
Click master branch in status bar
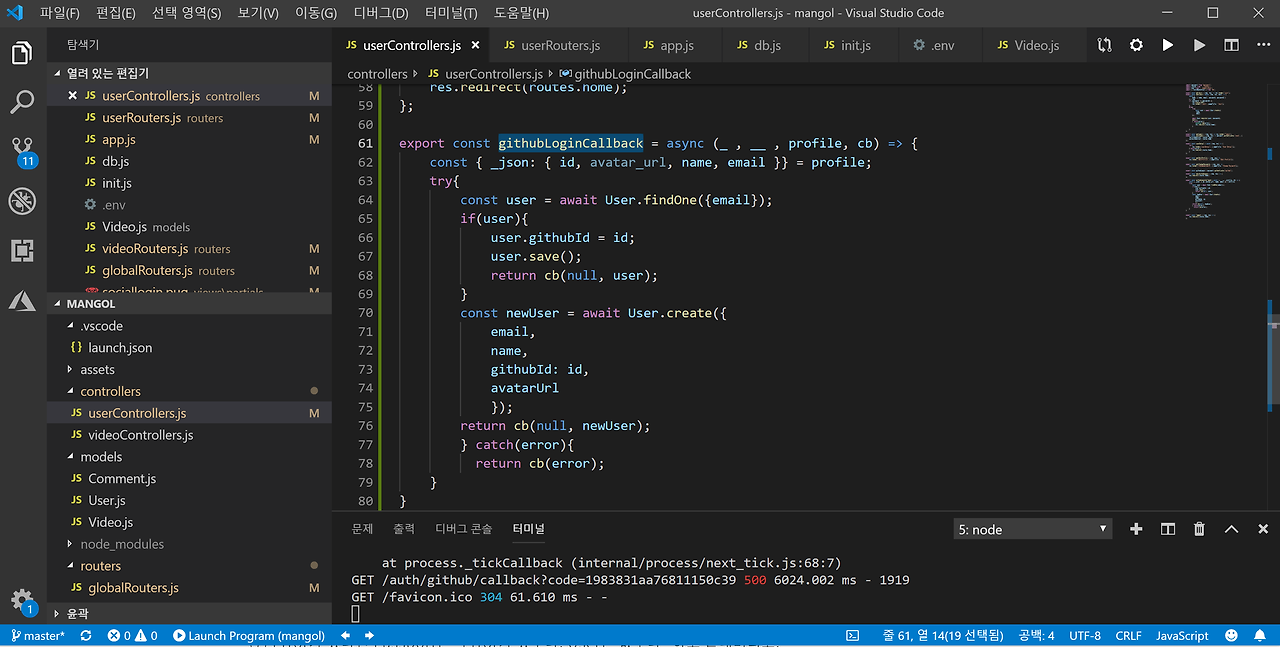point(38,635)
